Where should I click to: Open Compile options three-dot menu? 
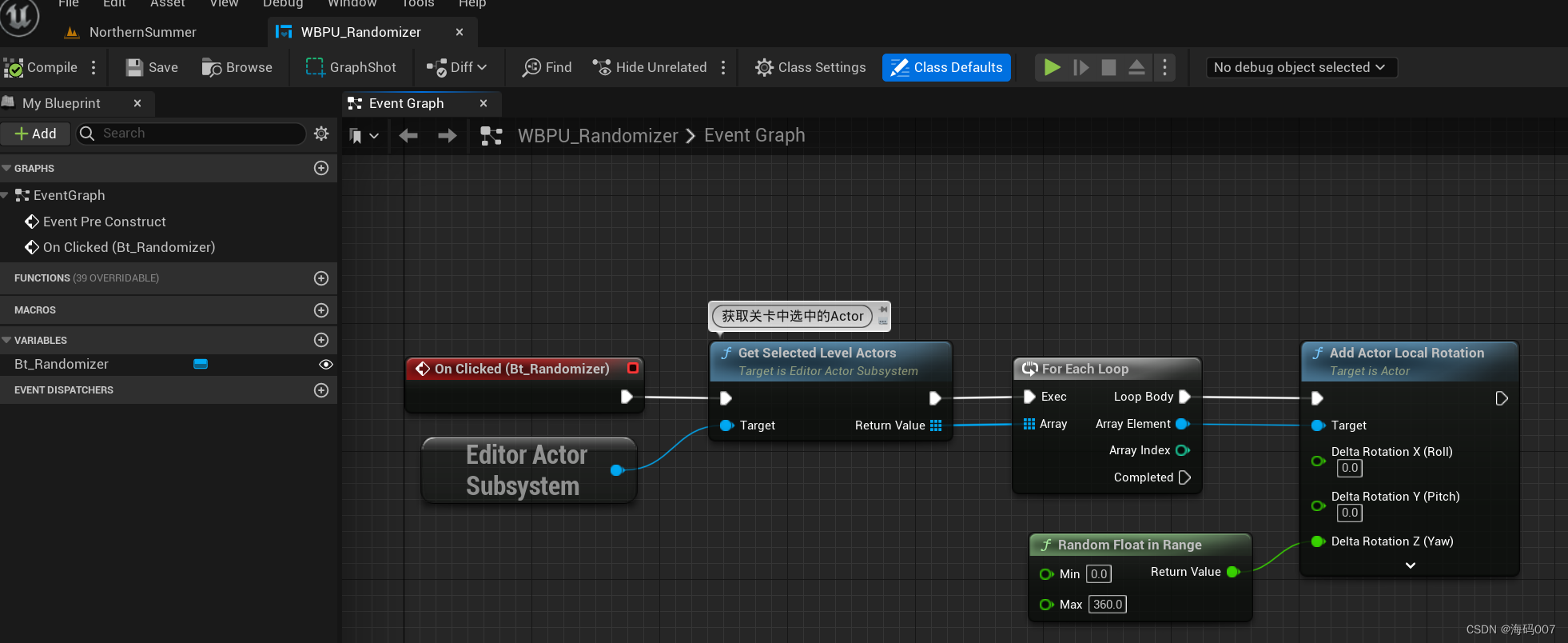[94, 67]
